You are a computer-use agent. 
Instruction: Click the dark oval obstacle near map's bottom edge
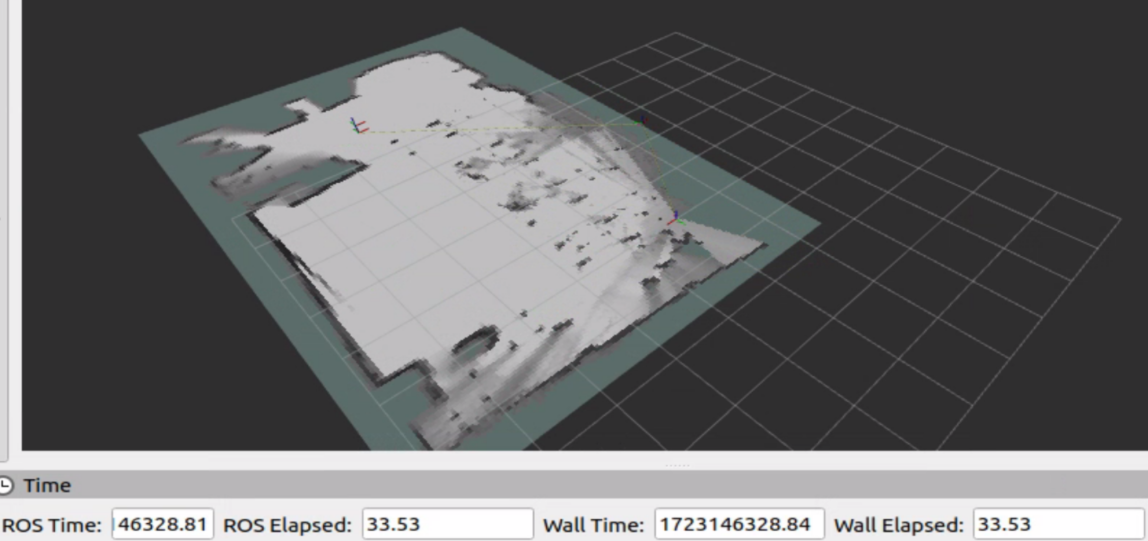point(470,347)
